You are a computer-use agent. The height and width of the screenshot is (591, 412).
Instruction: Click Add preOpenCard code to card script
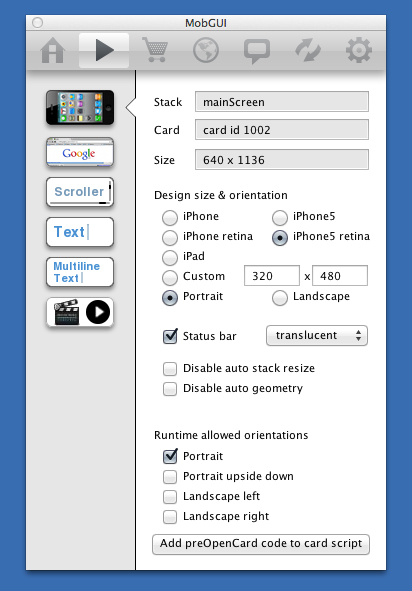(x=261, y=544)
